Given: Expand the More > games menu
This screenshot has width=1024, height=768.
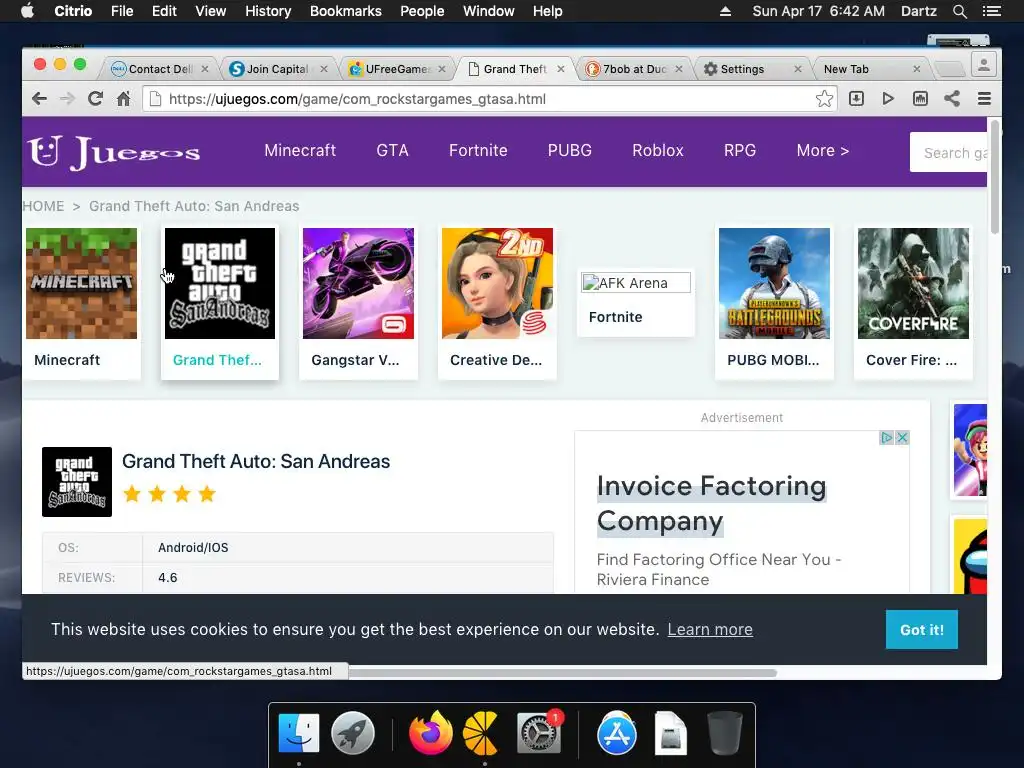Looking at the screenshot, I should click(822, 150).
